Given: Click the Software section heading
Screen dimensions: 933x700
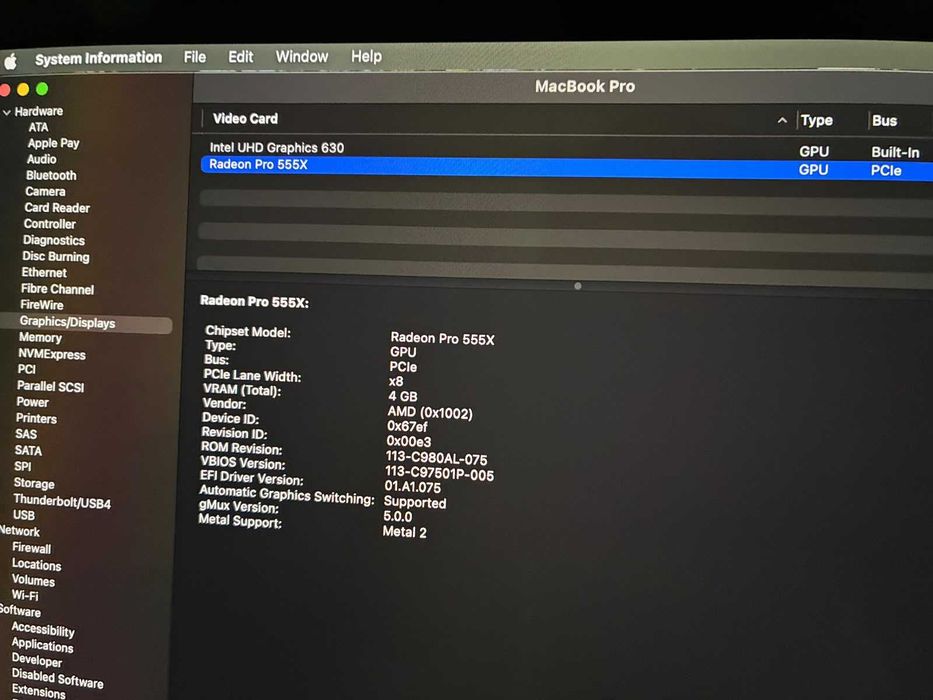Looking at the screenshot, I should coord(20,611).
